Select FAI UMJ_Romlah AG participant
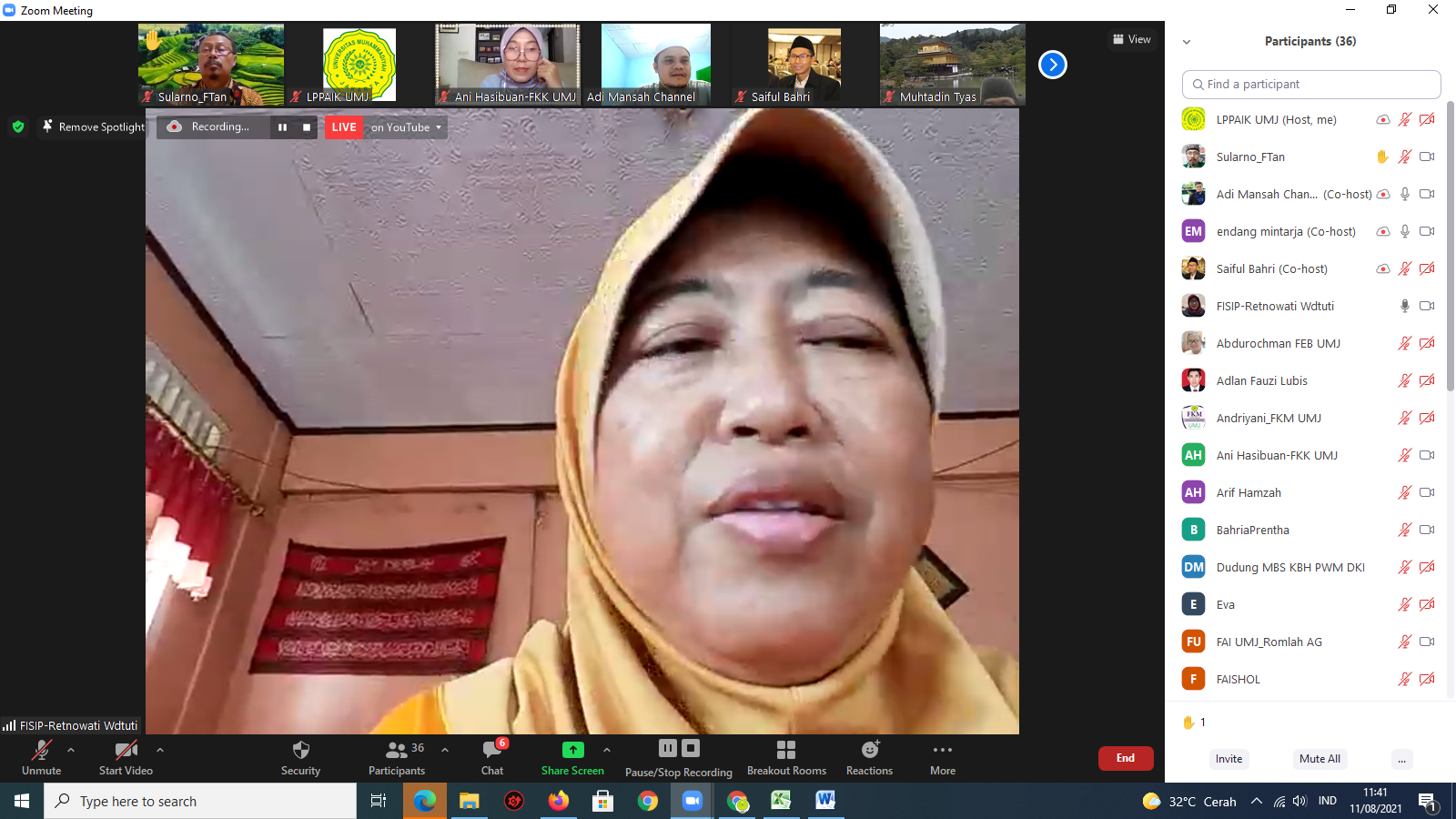Viewport: 1456px width, 819px height. (1308, 642)
